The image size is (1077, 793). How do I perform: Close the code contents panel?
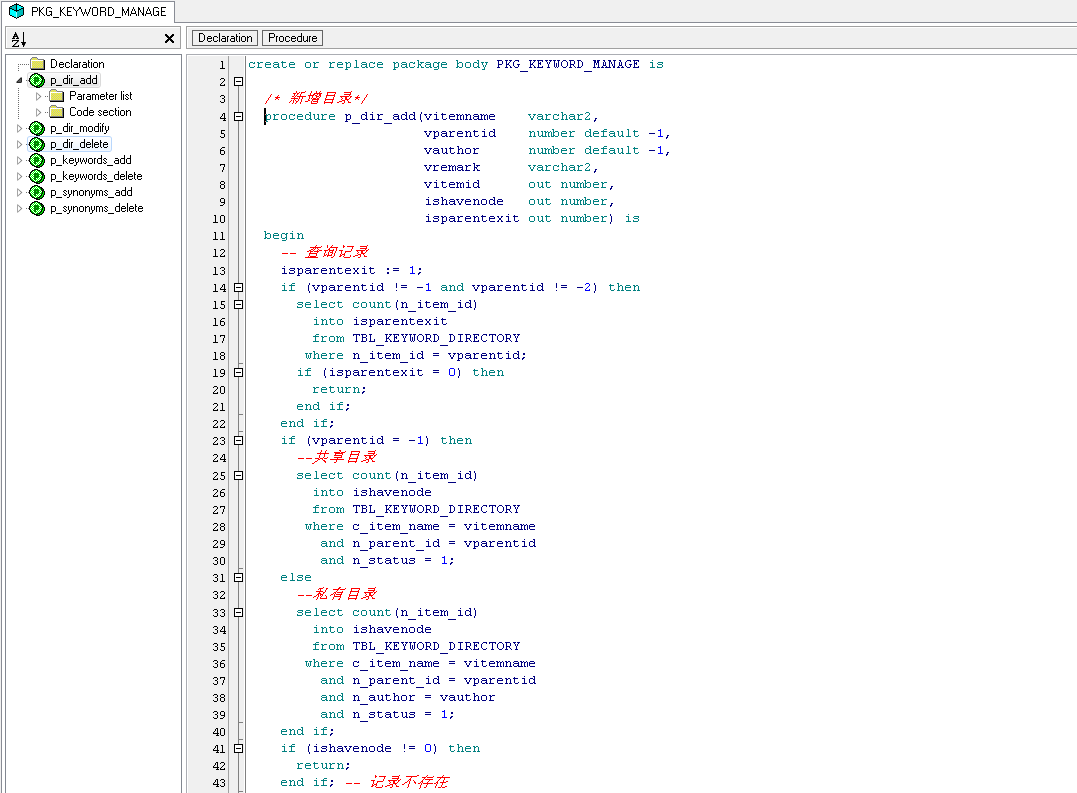(x=169, y=38)
